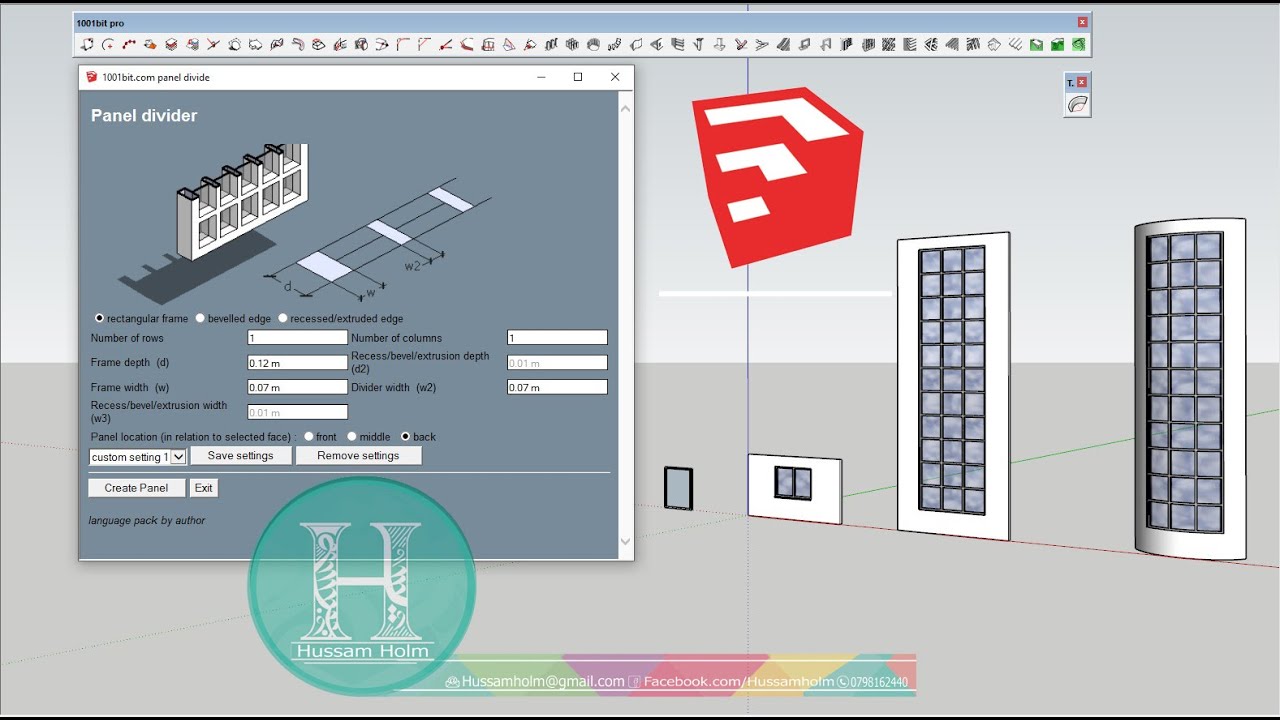Choose the rectangular frame radio option
This screenshot has width=1280, height=720.
point(99,318)
